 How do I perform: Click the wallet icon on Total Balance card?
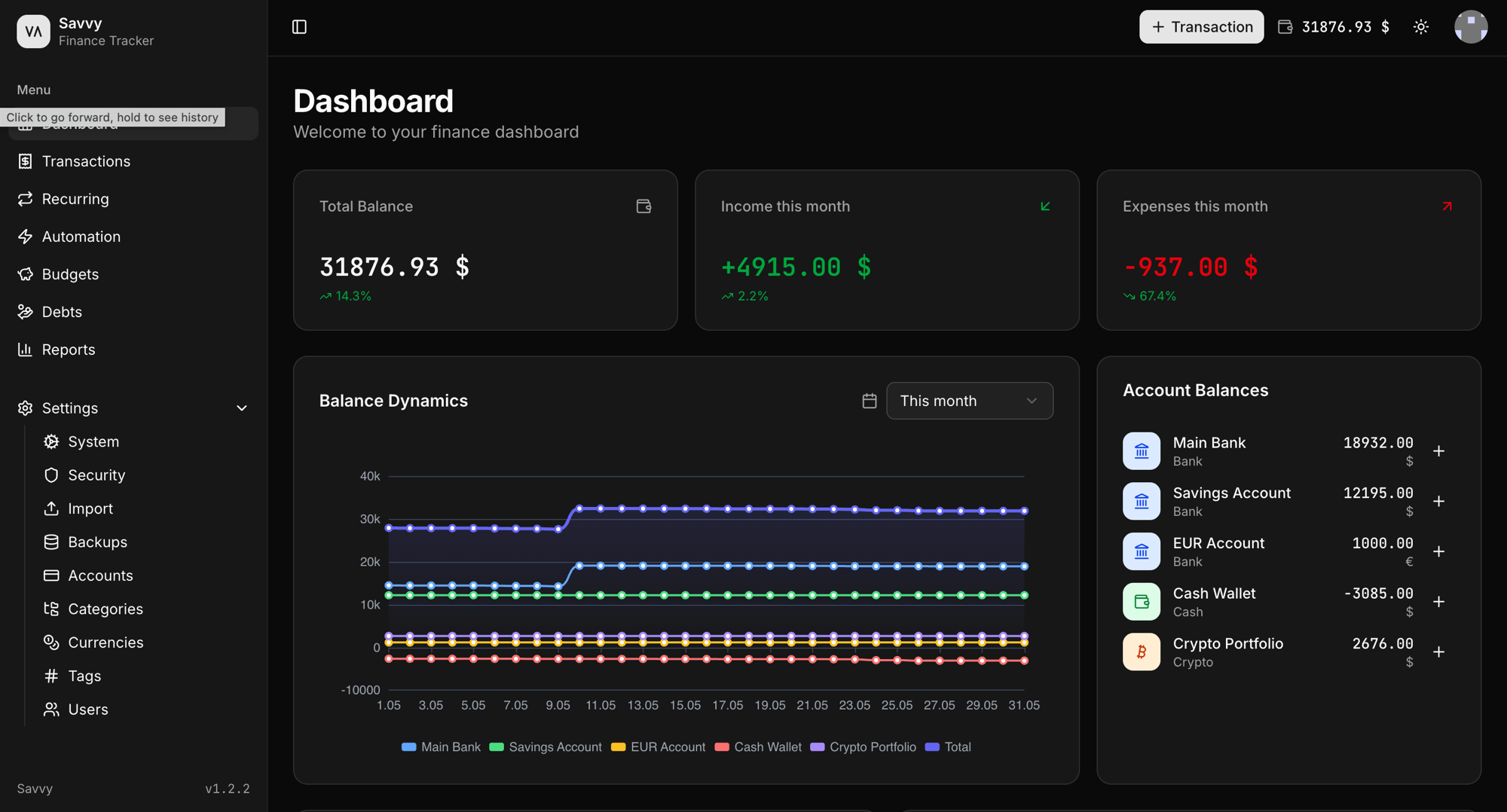point(643,206)
